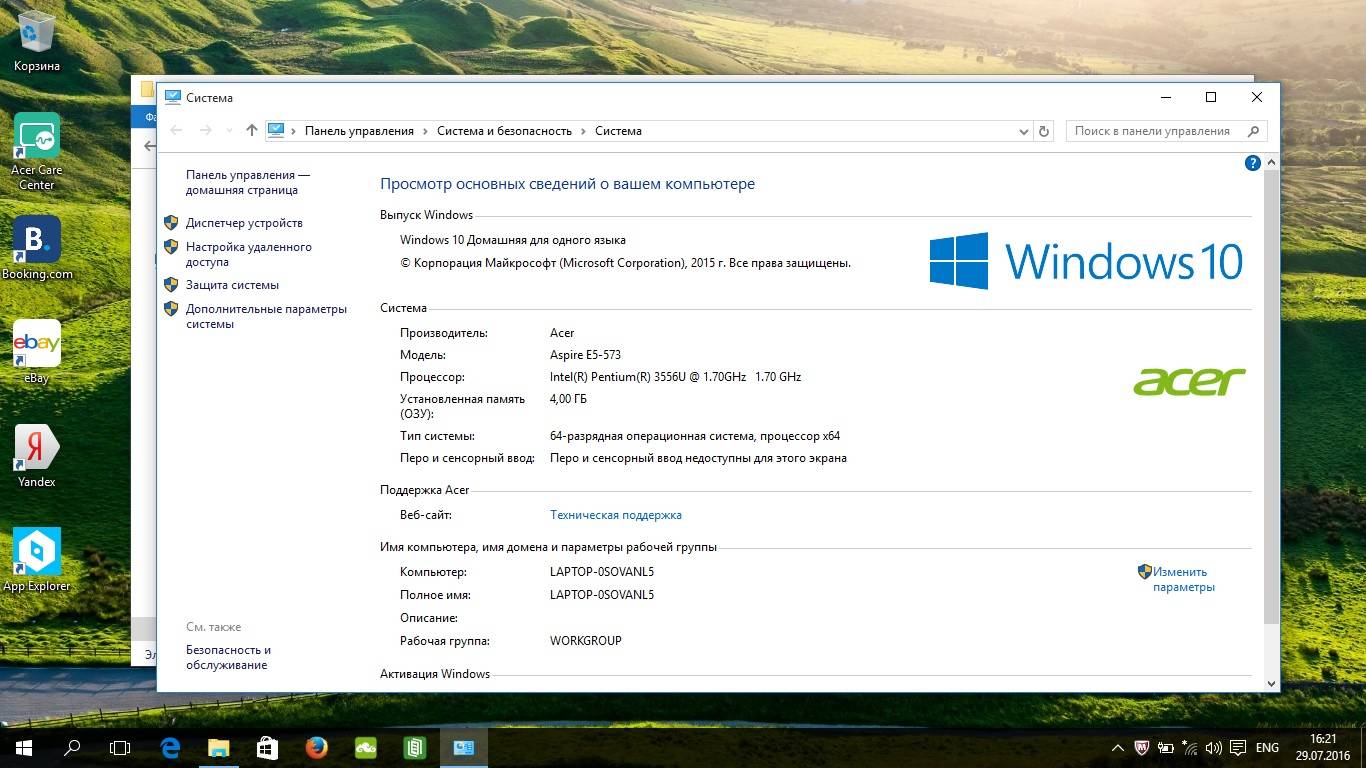Image resolution: width=1366 pixels, height=768 pixels.
Task: Select Система и безопасность in the breadcrumb
Action: coord(504,131)
